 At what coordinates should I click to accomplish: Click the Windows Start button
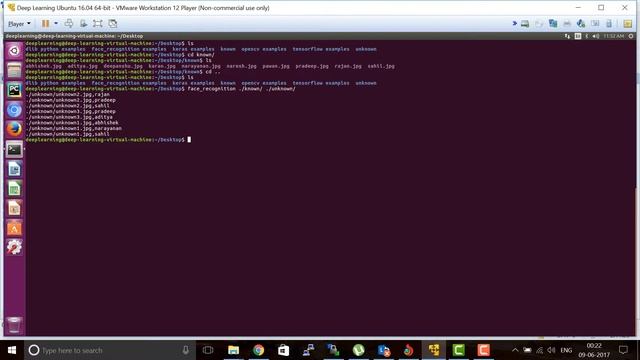pos(12,350)
